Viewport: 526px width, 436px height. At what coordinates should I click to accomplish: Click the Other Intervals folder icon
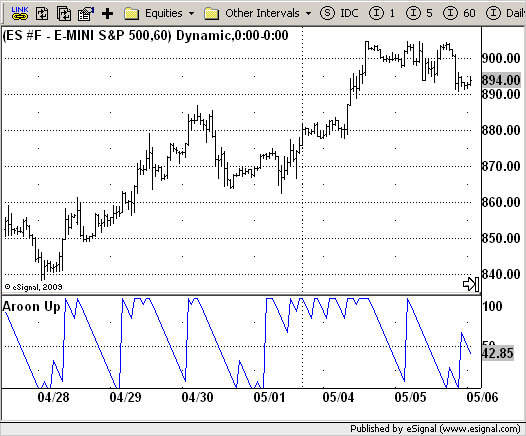[212, 14]
